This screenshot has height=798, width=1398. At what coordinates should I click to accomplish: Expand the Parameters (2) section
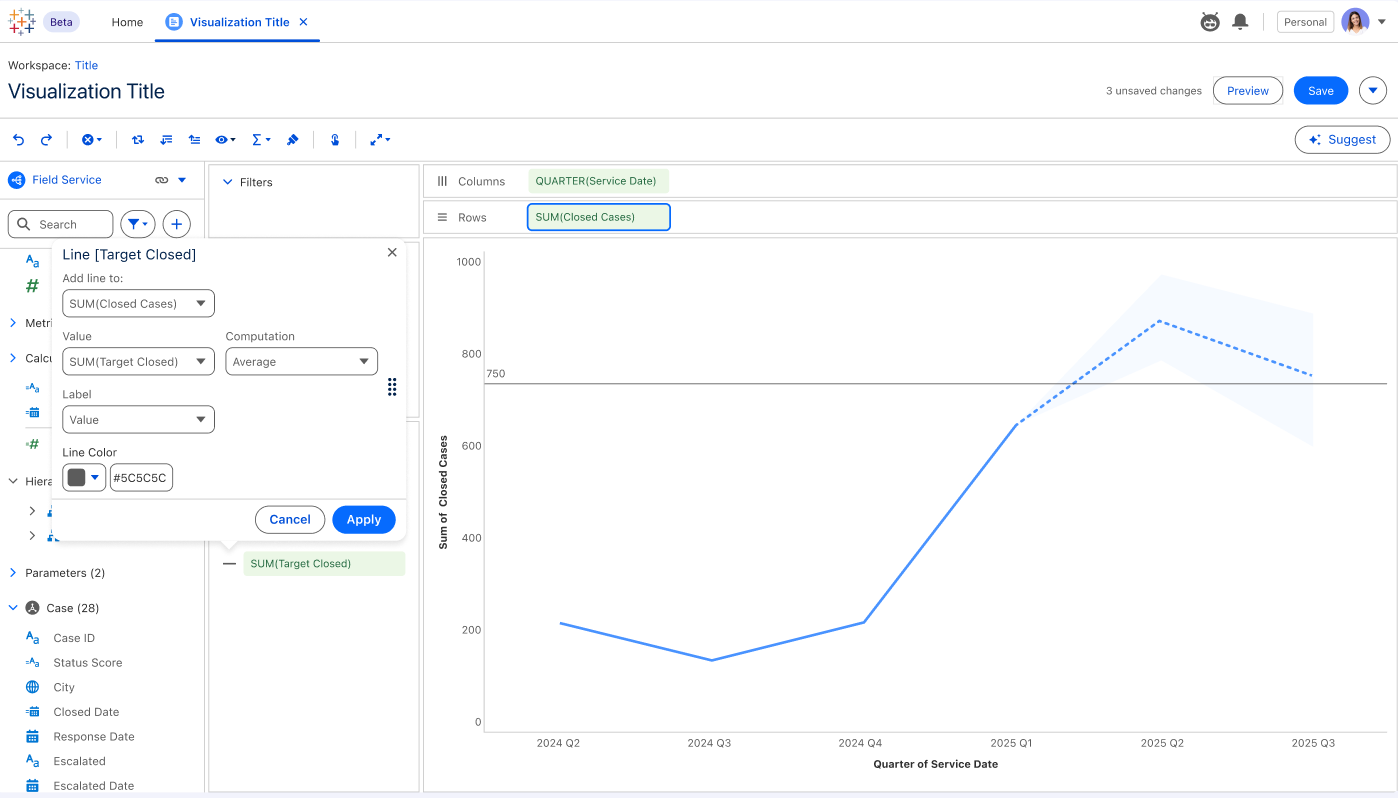(x=13, y=573)
